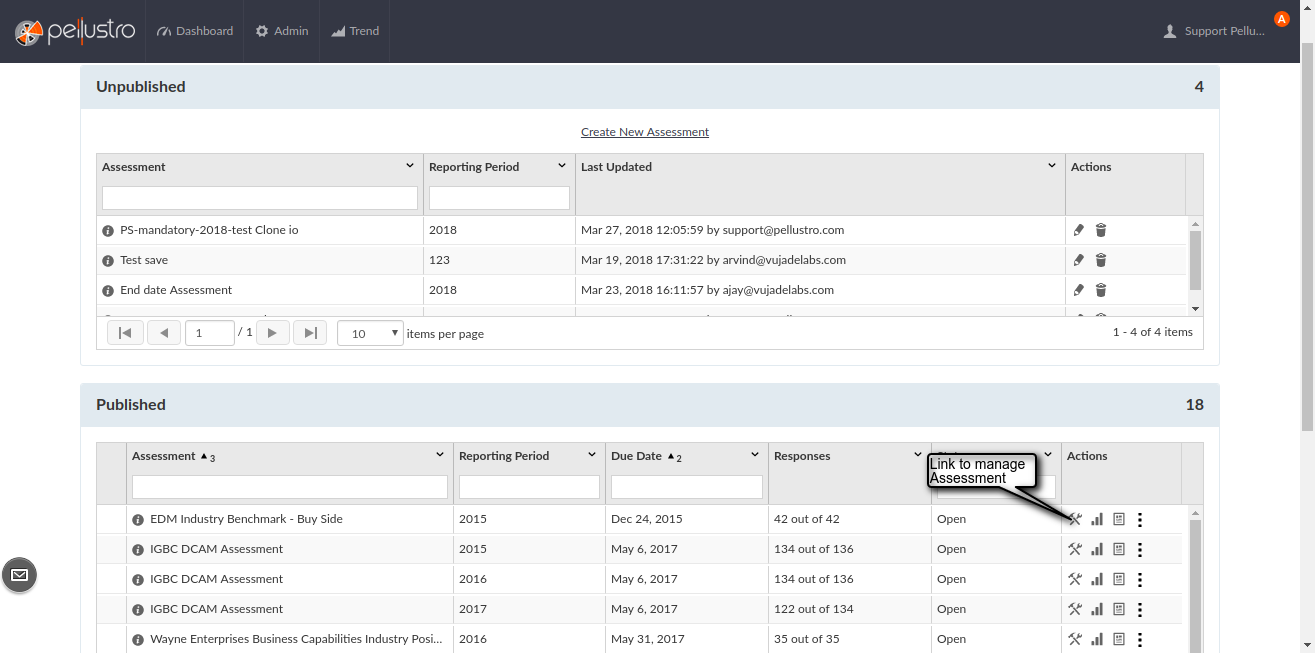The height and width of the screenshot is (653, 1315).
Task: Open the mail envelope widget
Action: click(19, 575)
